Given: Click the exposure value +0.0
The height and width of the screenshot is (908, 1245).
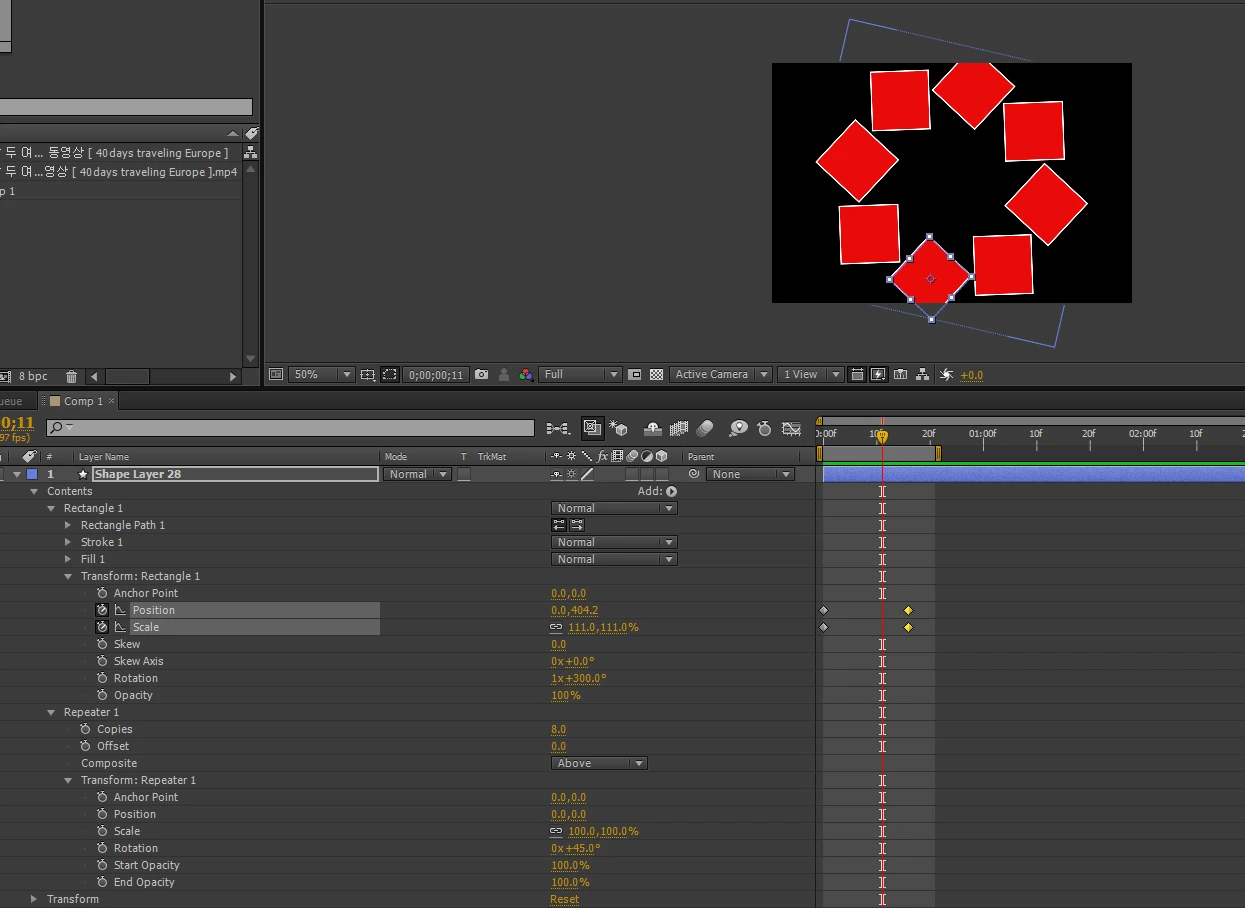Looking at the screenshot, I should pyautogui.click(x=971, y=376).
